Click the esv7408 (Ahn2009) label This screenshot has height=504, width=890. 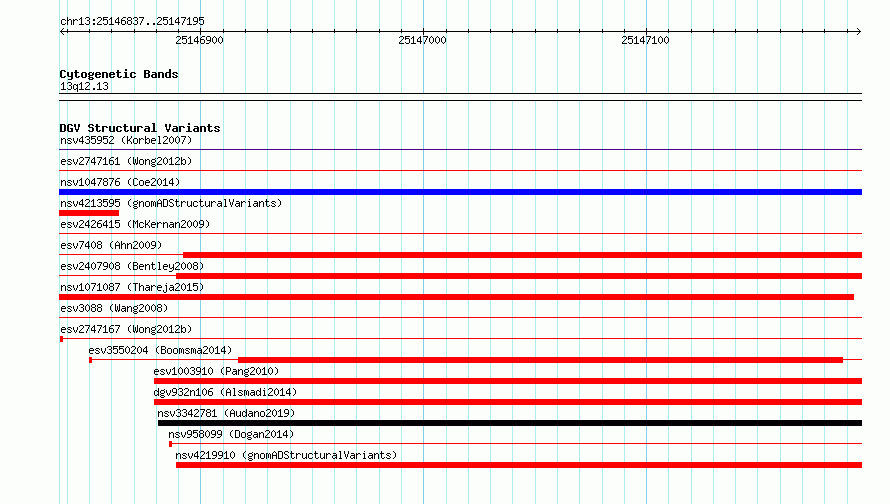point(111,245)
